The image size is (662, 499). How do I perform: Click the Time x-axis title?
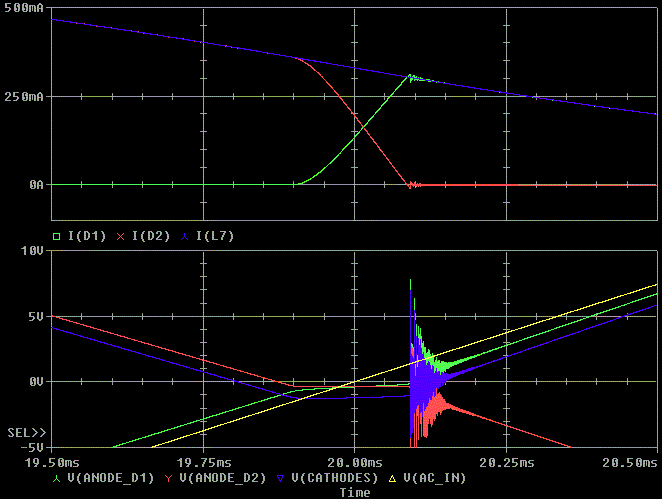click(355, 492)
